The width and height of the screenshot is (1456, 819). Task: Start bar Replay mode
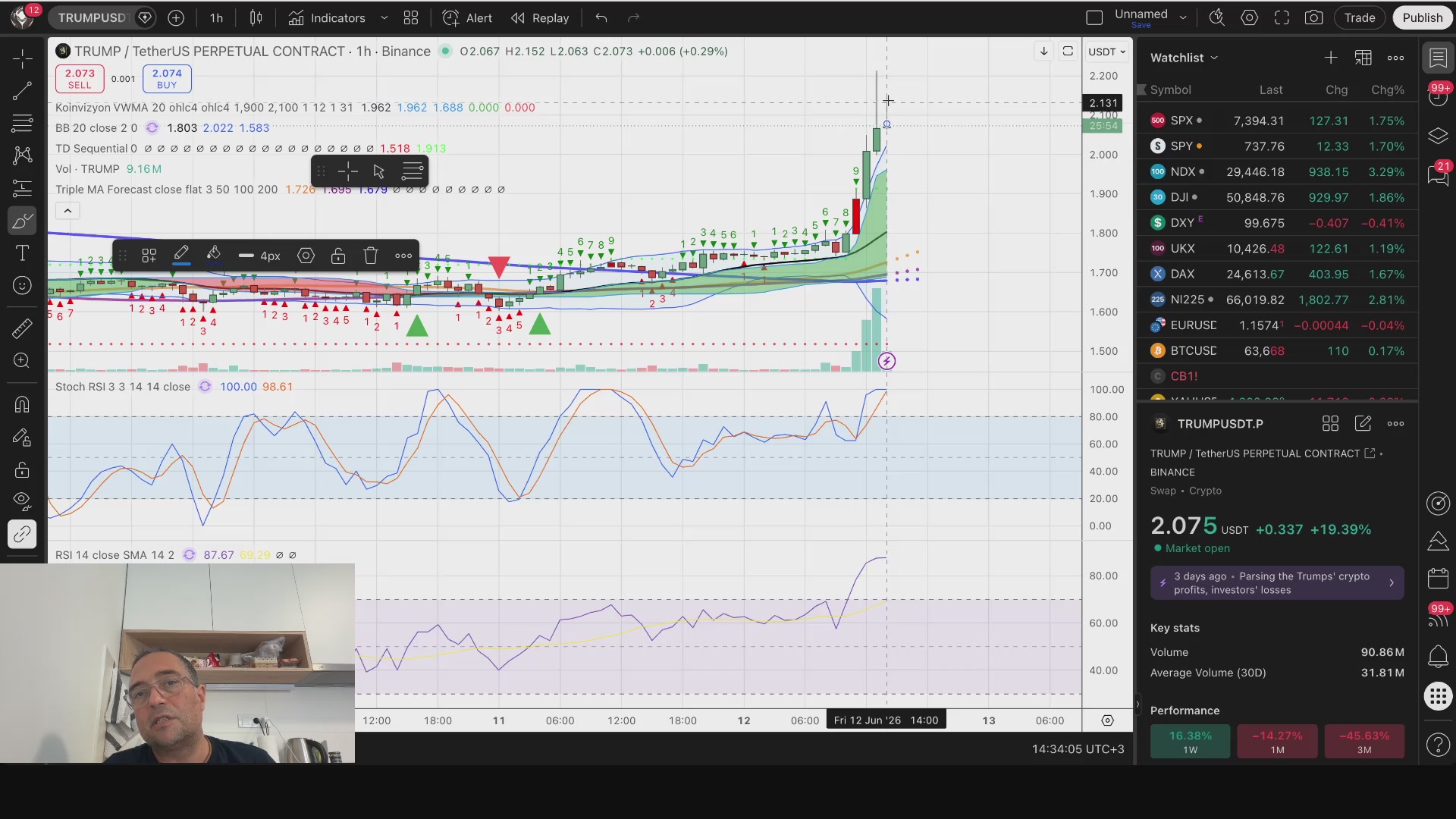[540, 17]
